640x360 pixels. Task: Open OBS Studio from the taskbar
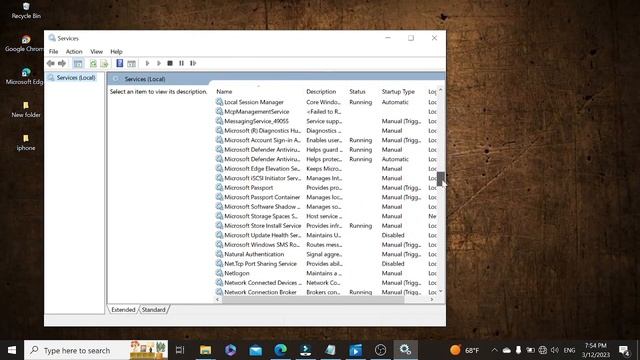380,350
